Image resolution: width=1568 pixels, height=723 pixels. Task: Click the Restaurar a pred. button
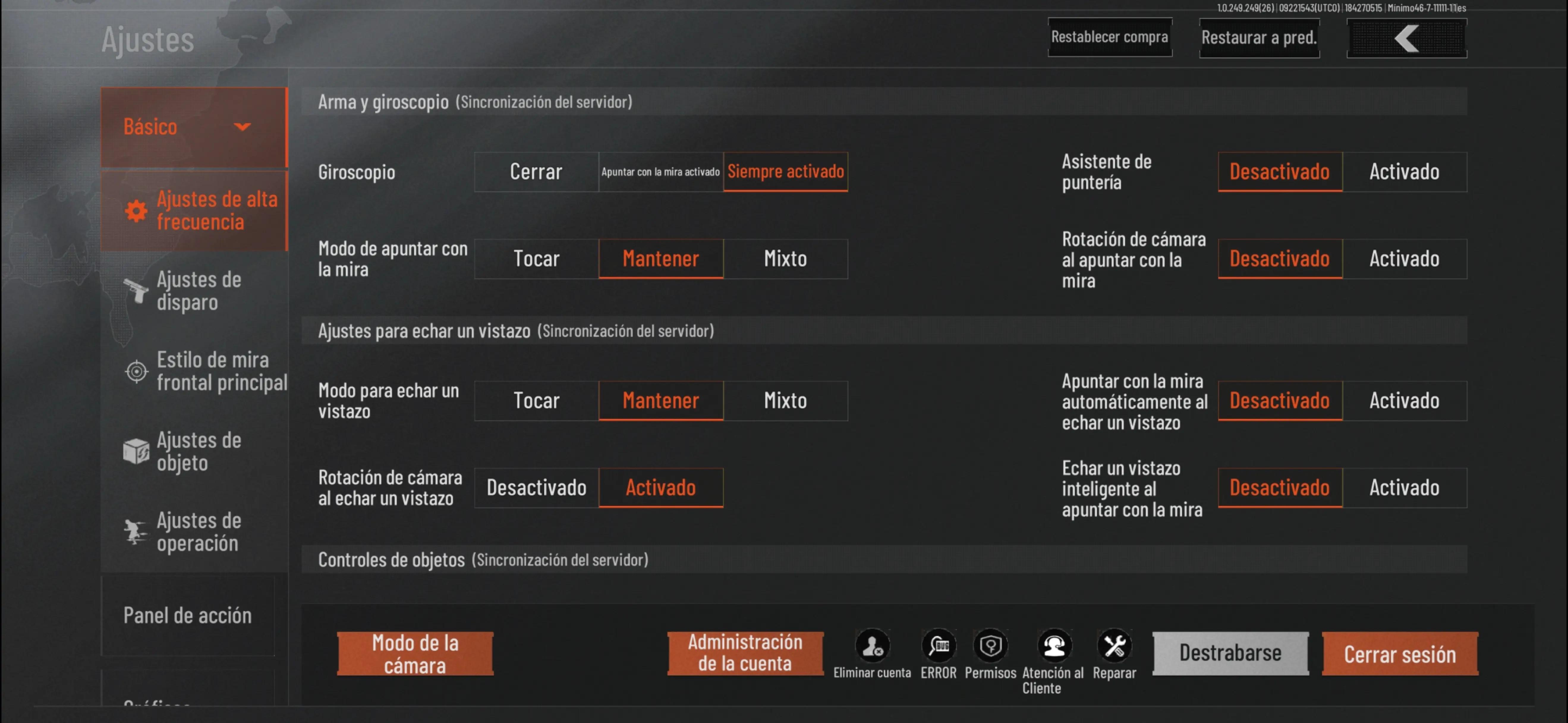(1259, 38)
